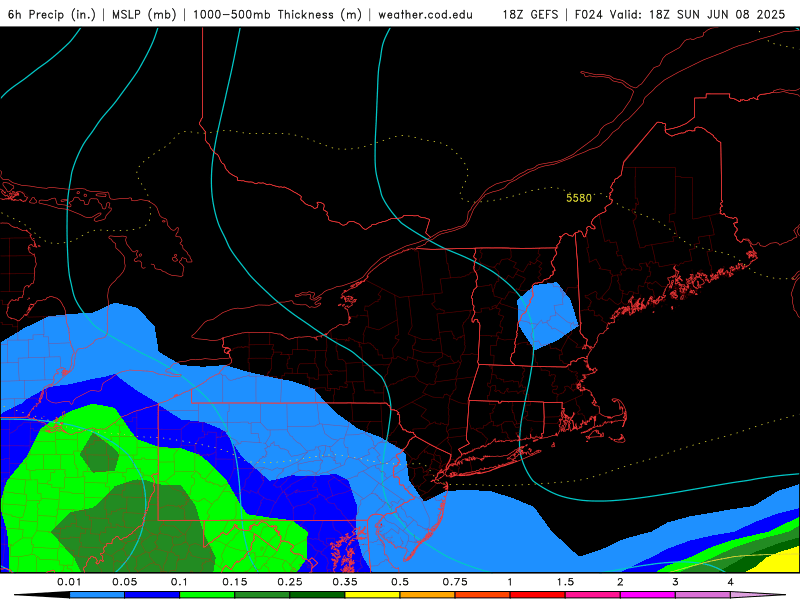
Task: Click the red 1–1.5 legend swatch
Action: tap(538, 595)
